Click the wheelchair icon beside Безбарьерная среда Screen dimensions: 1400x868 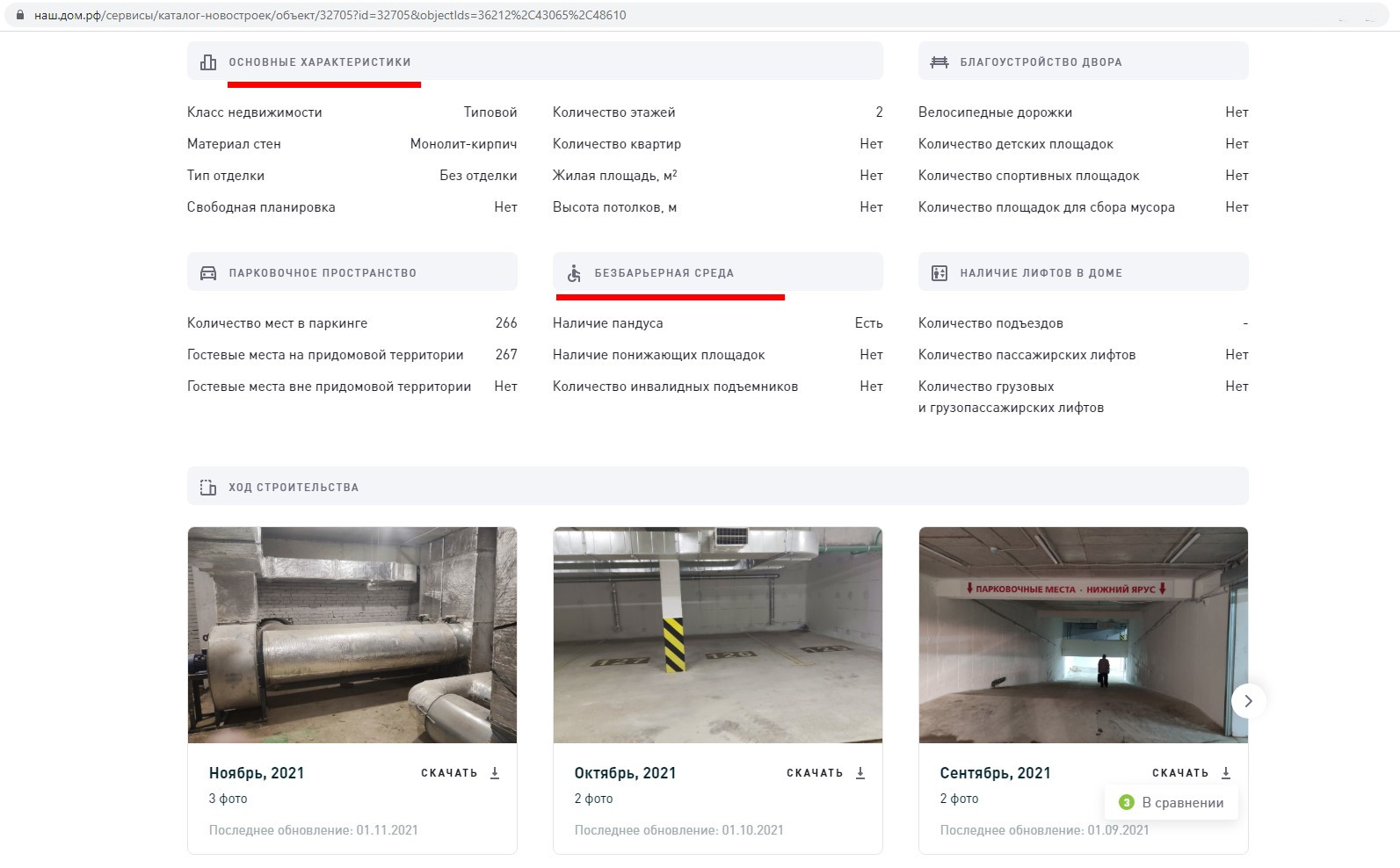(x=574, y=273)
